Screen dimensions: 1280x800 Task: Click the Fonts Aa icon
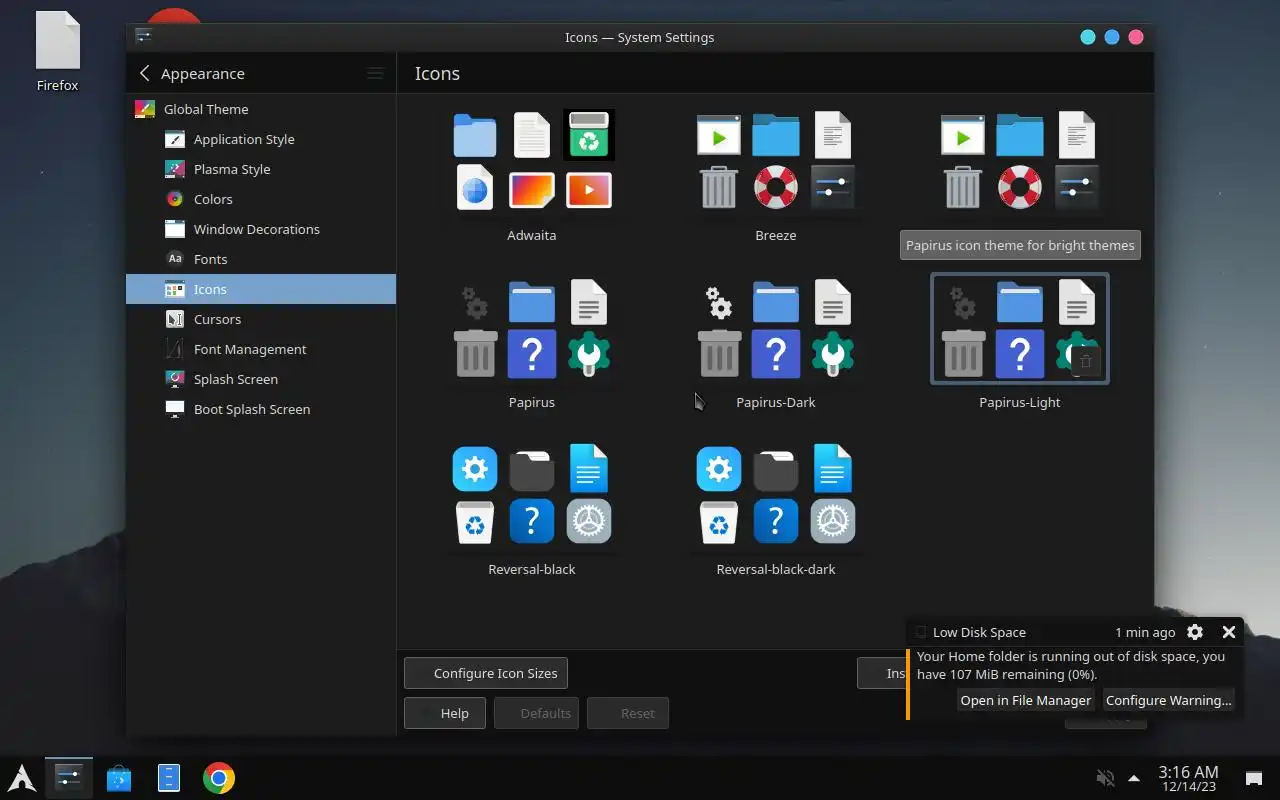click(175, 259)
